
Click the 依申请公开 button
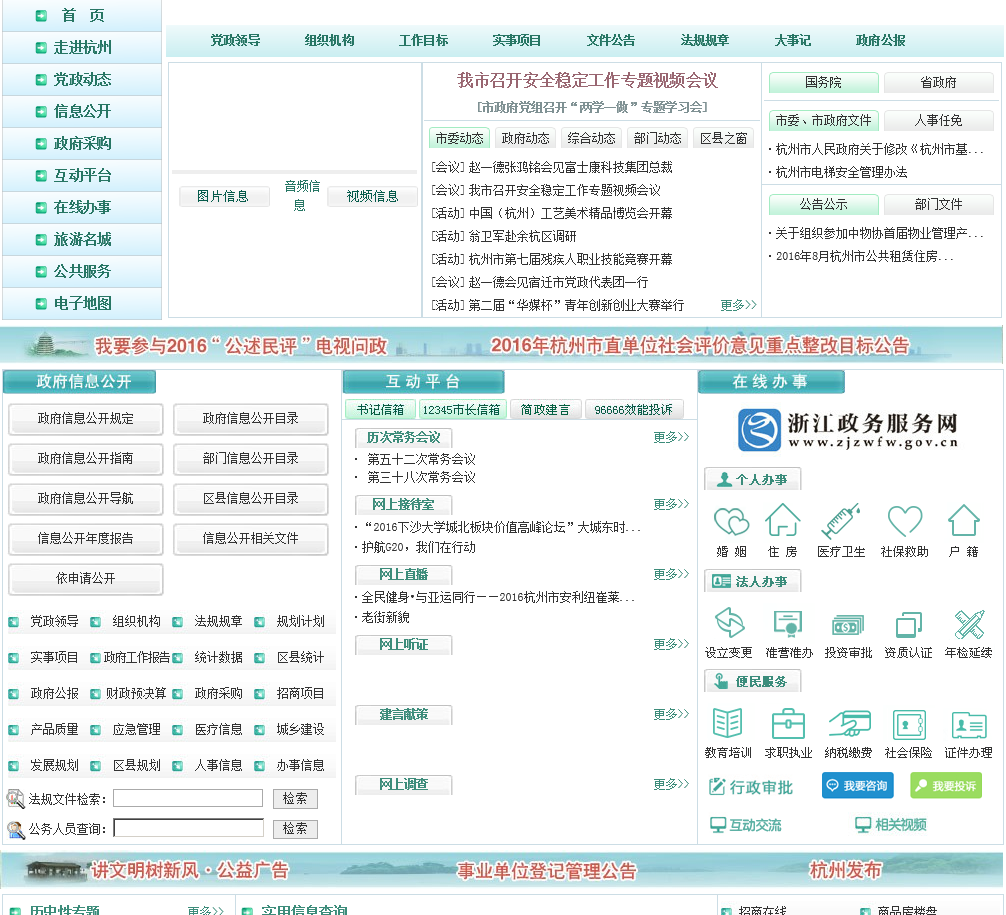tap(85, 579)
